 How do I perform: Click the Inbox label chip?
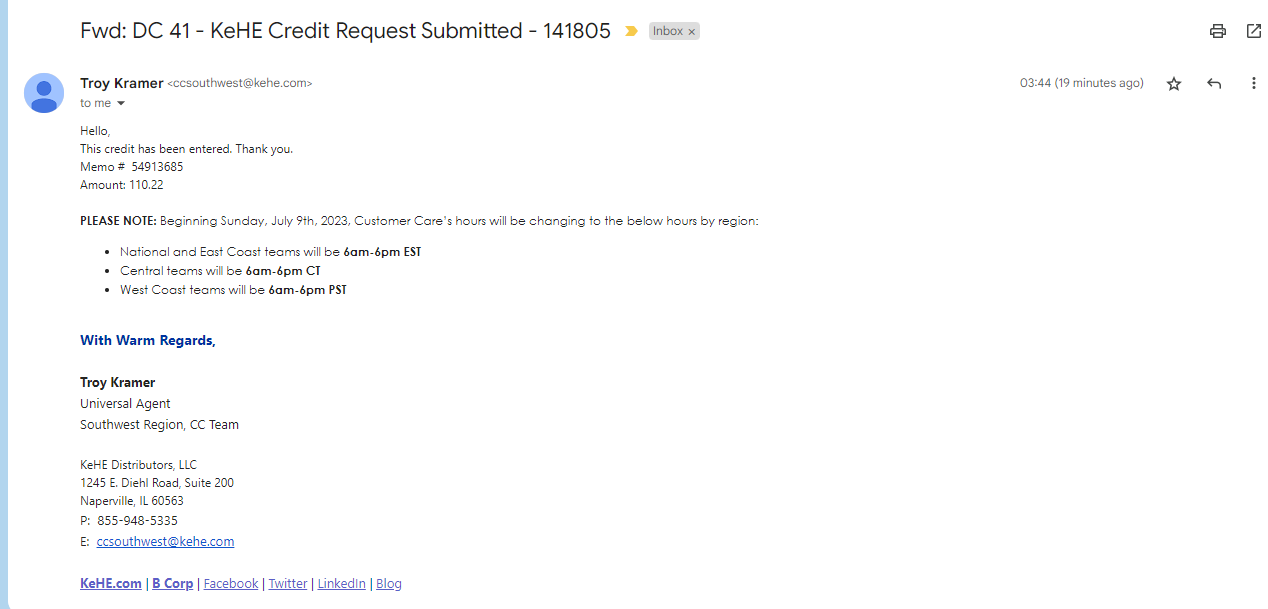tap(668, 31)
